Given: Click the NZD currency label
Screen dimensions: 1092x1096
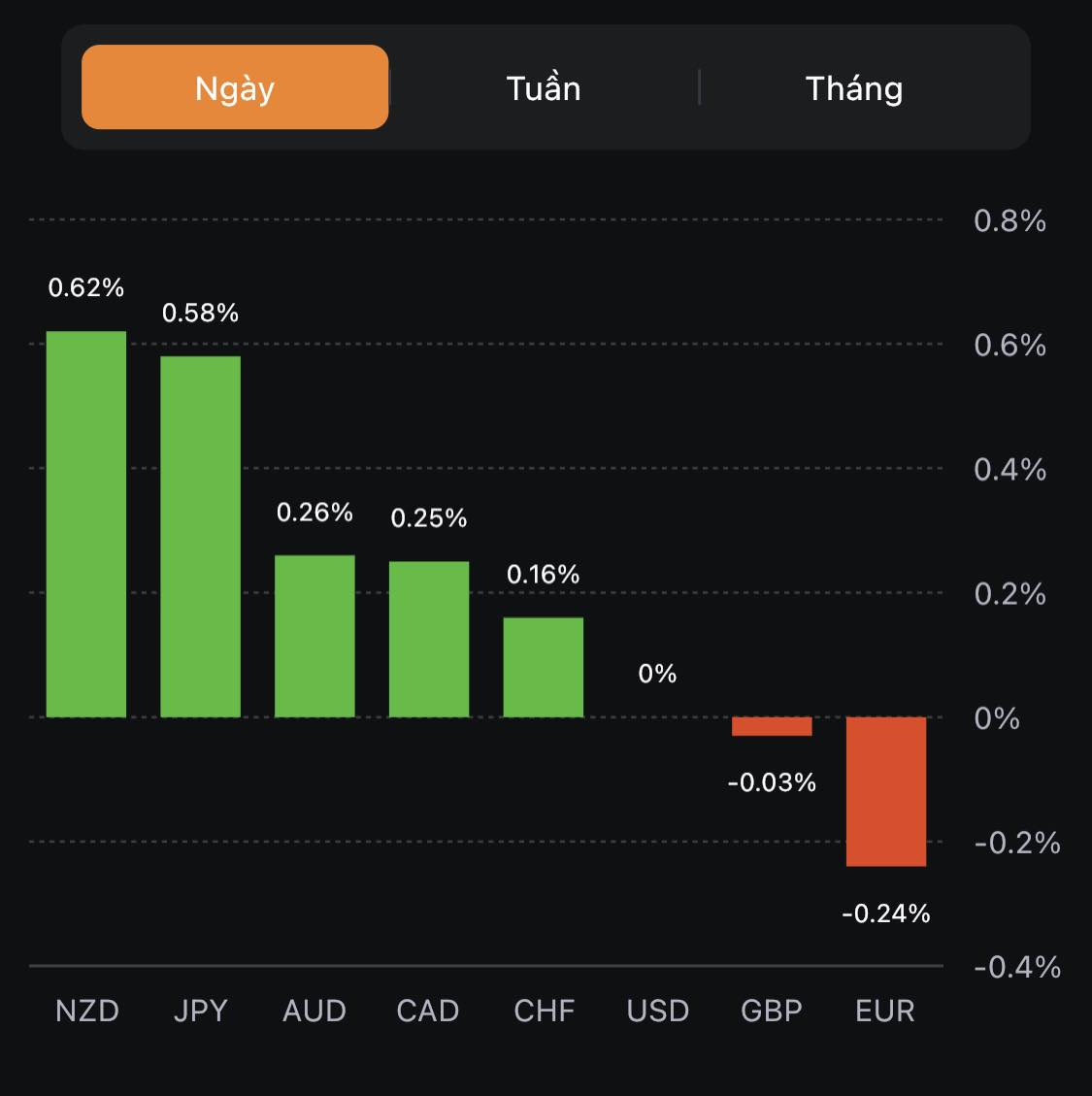Looking at the screenshot, I should pyautogui.click(x=87, y=1011).
